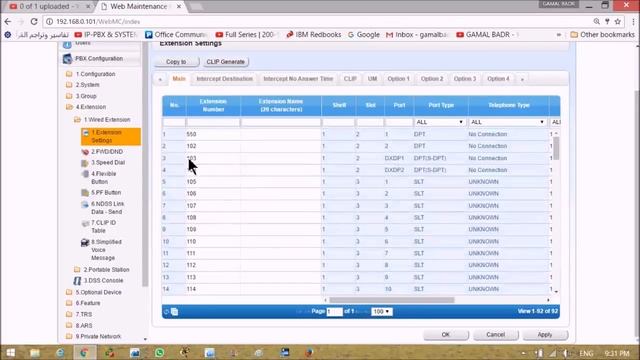Expand the 2.System folder
Screen dimensions: 640x360
(69, 85)
